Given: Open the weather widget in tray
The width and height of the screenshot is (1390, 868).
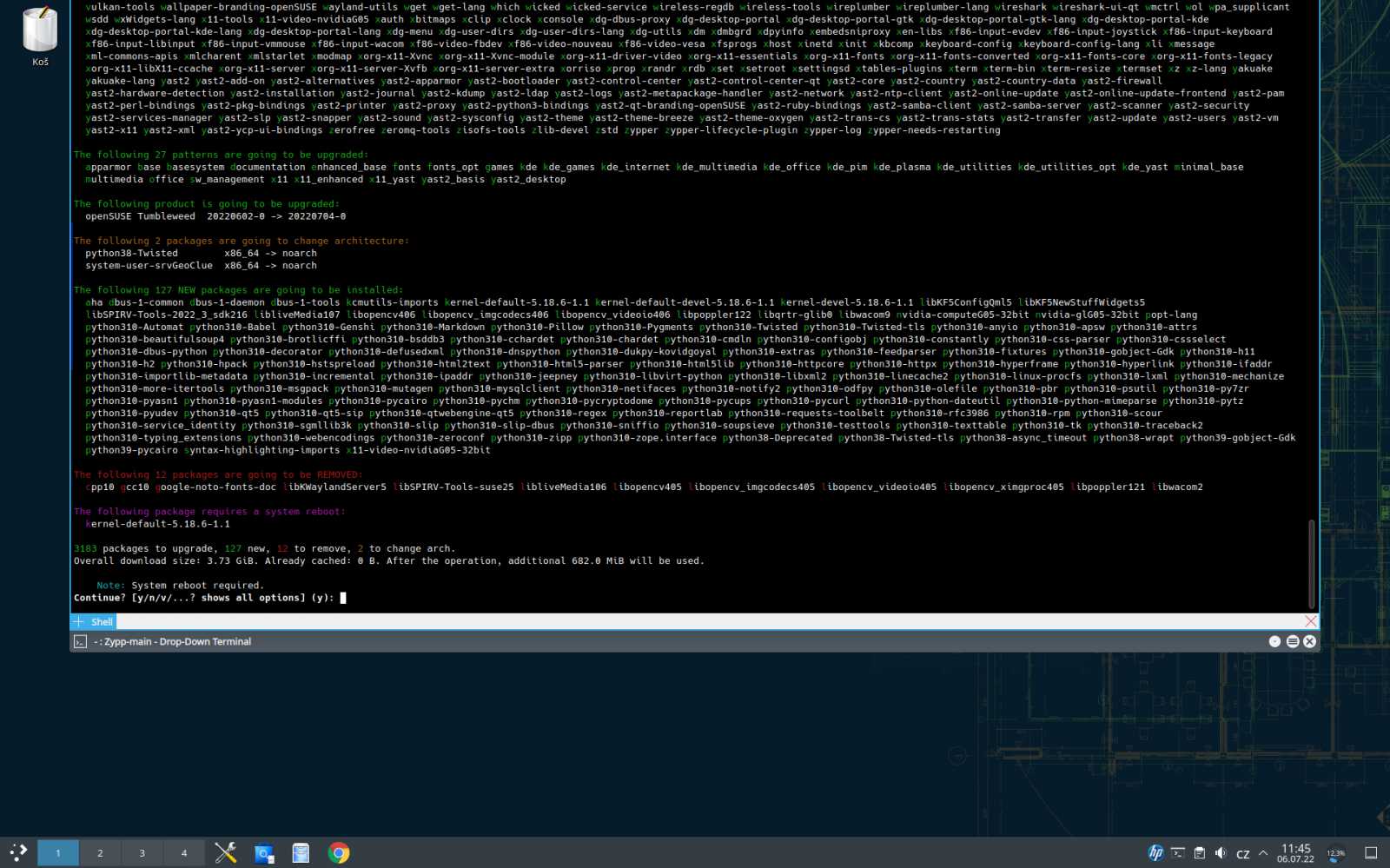Looking at the screenshot, I should (1336, 853).
